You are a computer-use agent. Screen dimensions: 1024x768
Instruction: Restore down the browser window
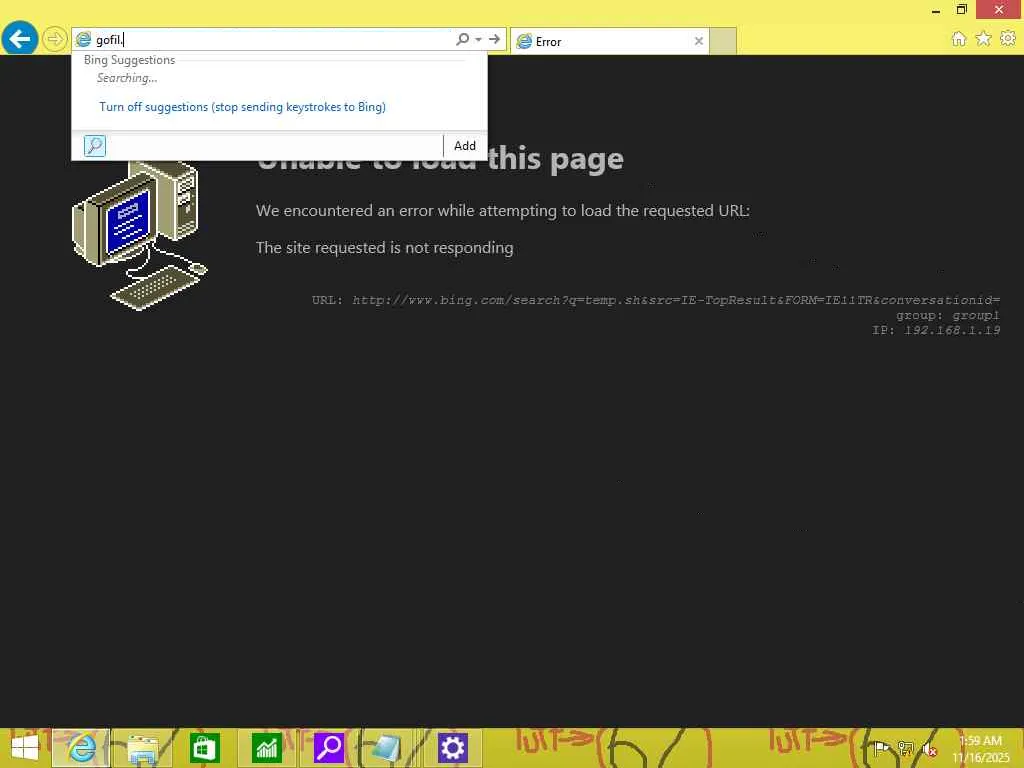(x=961, y=9)
